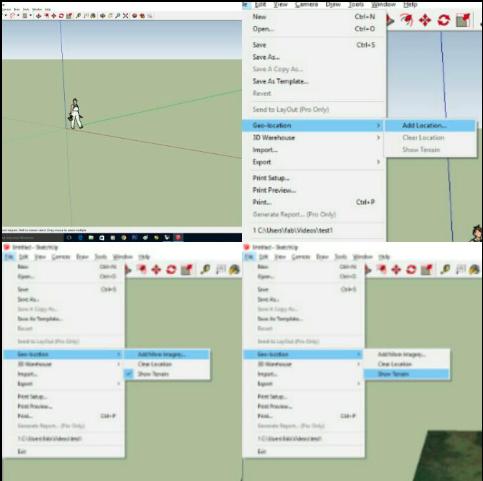Select Move tool in bottom-right screenshot toolbar
The image size is (483, 481).
pyautogui.click(x=396, y=269)
